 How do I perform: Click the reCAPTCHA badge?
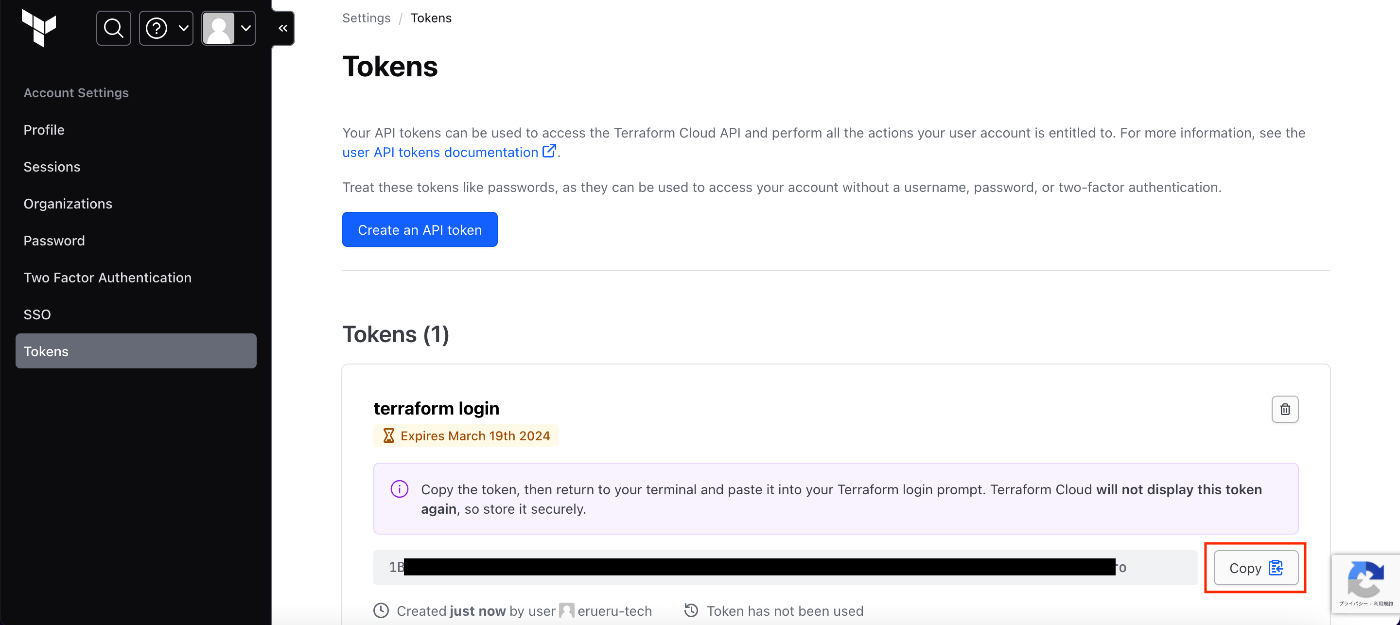[x=1366, y=583]
